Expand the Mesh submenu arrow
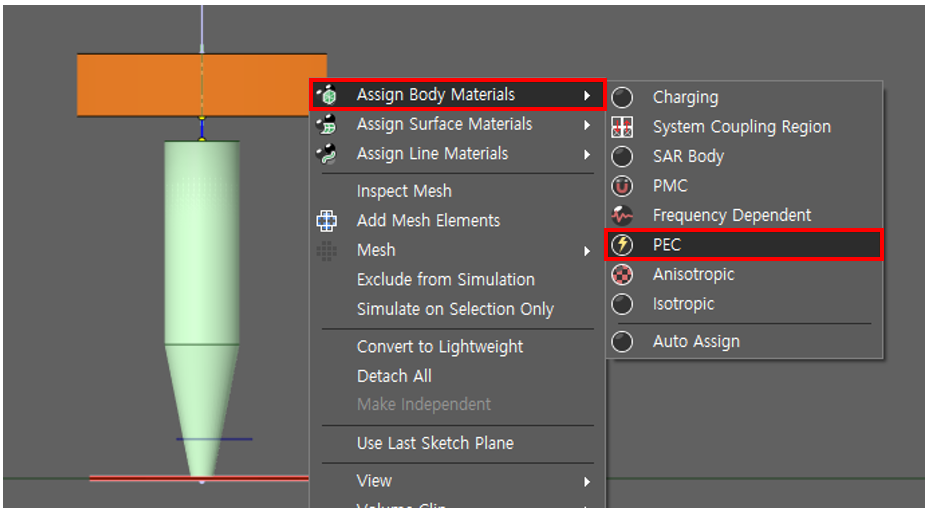928x510 pixels. coord(587,250)
